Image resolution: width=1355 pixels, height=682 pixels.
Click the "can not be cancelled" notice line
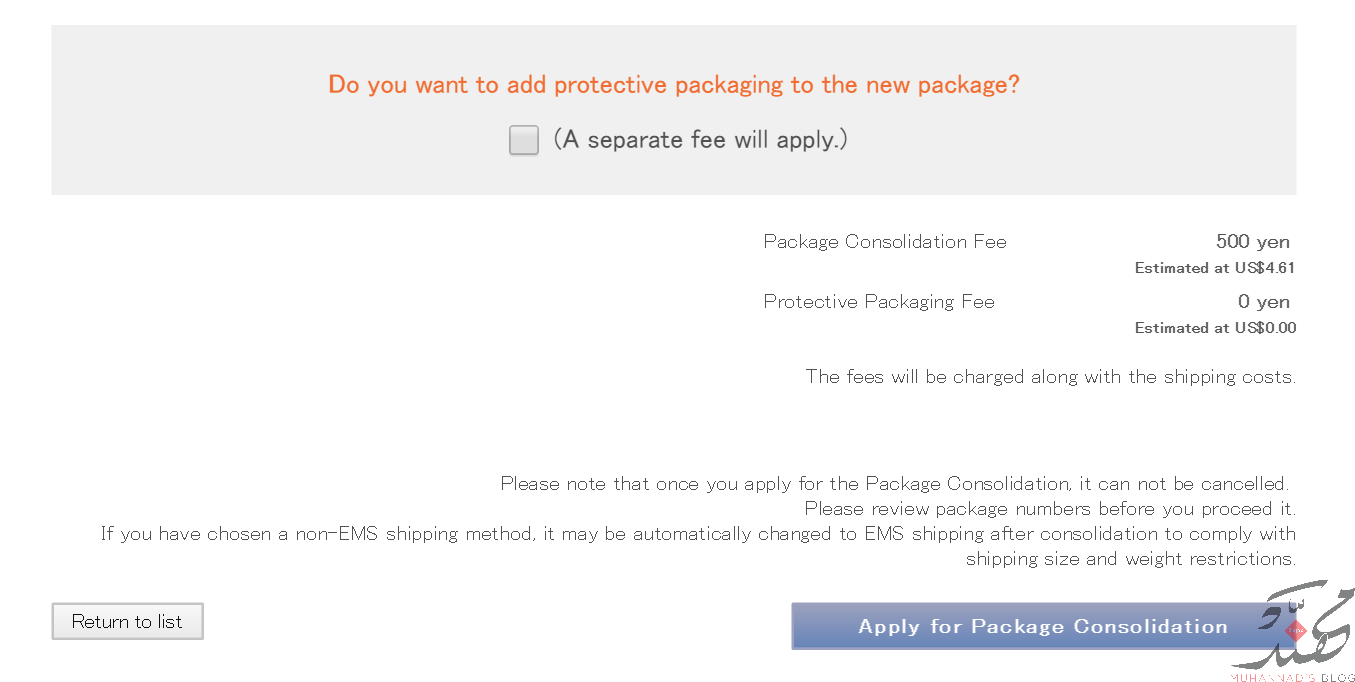click(893, 484)
